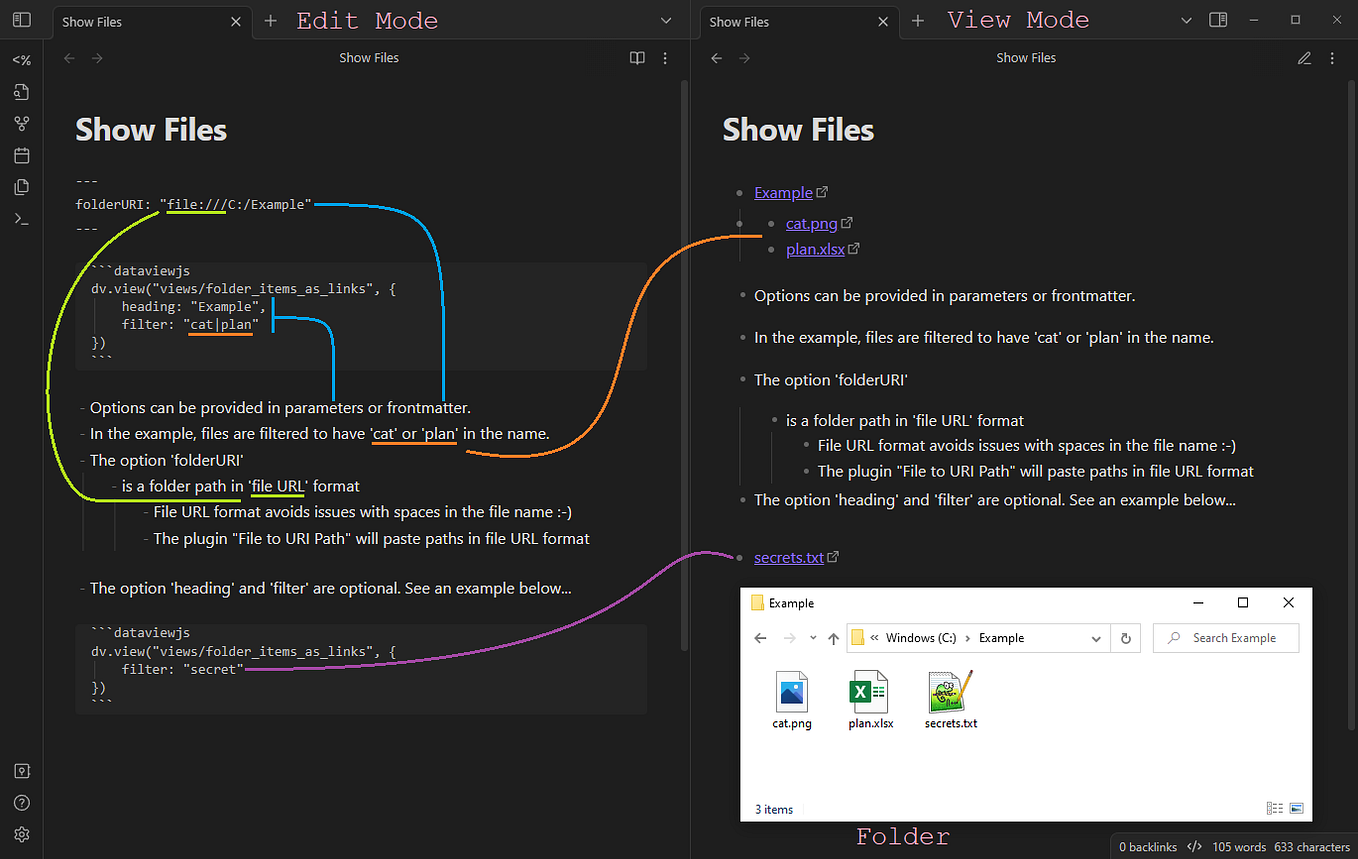Switch left pane to reading view
1358x859 pixels.
[637, 58]
